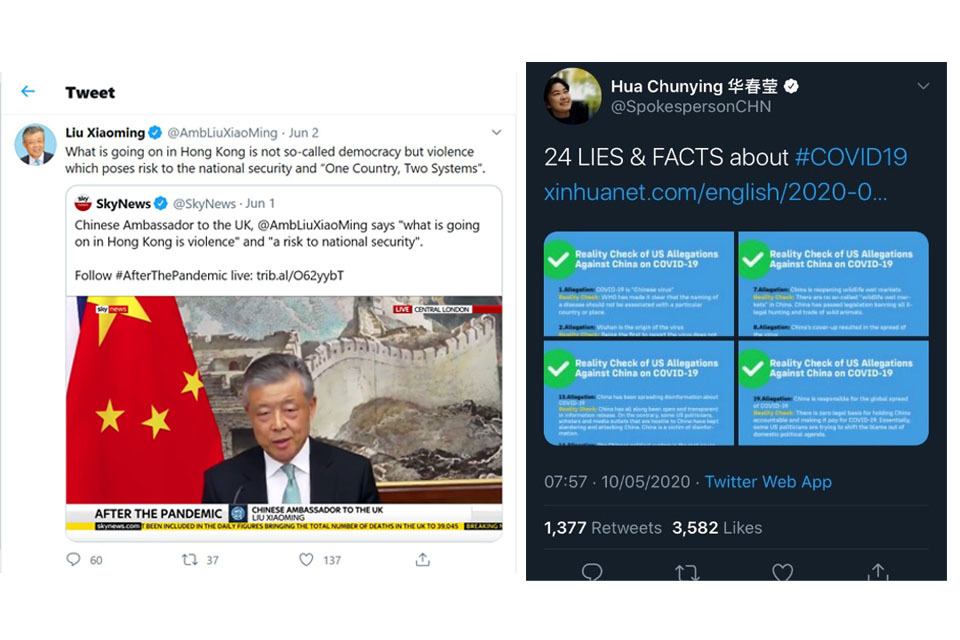Open first Reality Check image

[639, 284]
